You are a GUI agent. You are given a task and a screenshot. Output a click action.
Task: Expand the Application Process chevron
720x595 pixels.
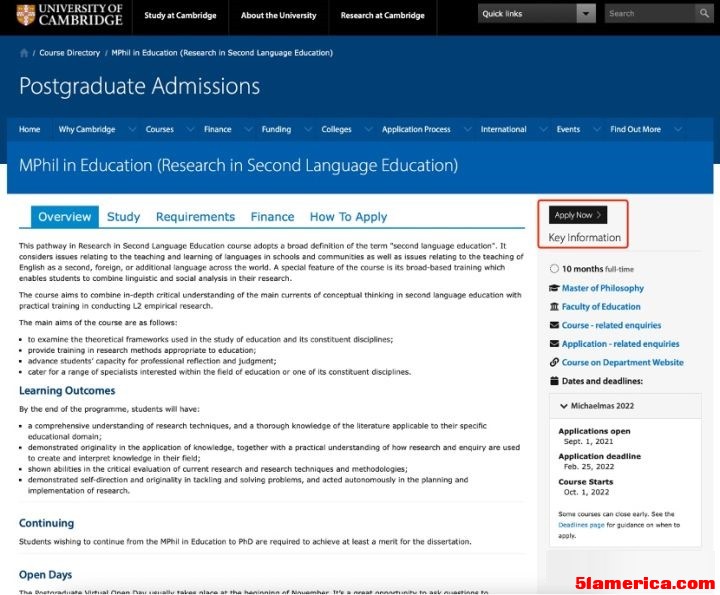coord(467,129)
